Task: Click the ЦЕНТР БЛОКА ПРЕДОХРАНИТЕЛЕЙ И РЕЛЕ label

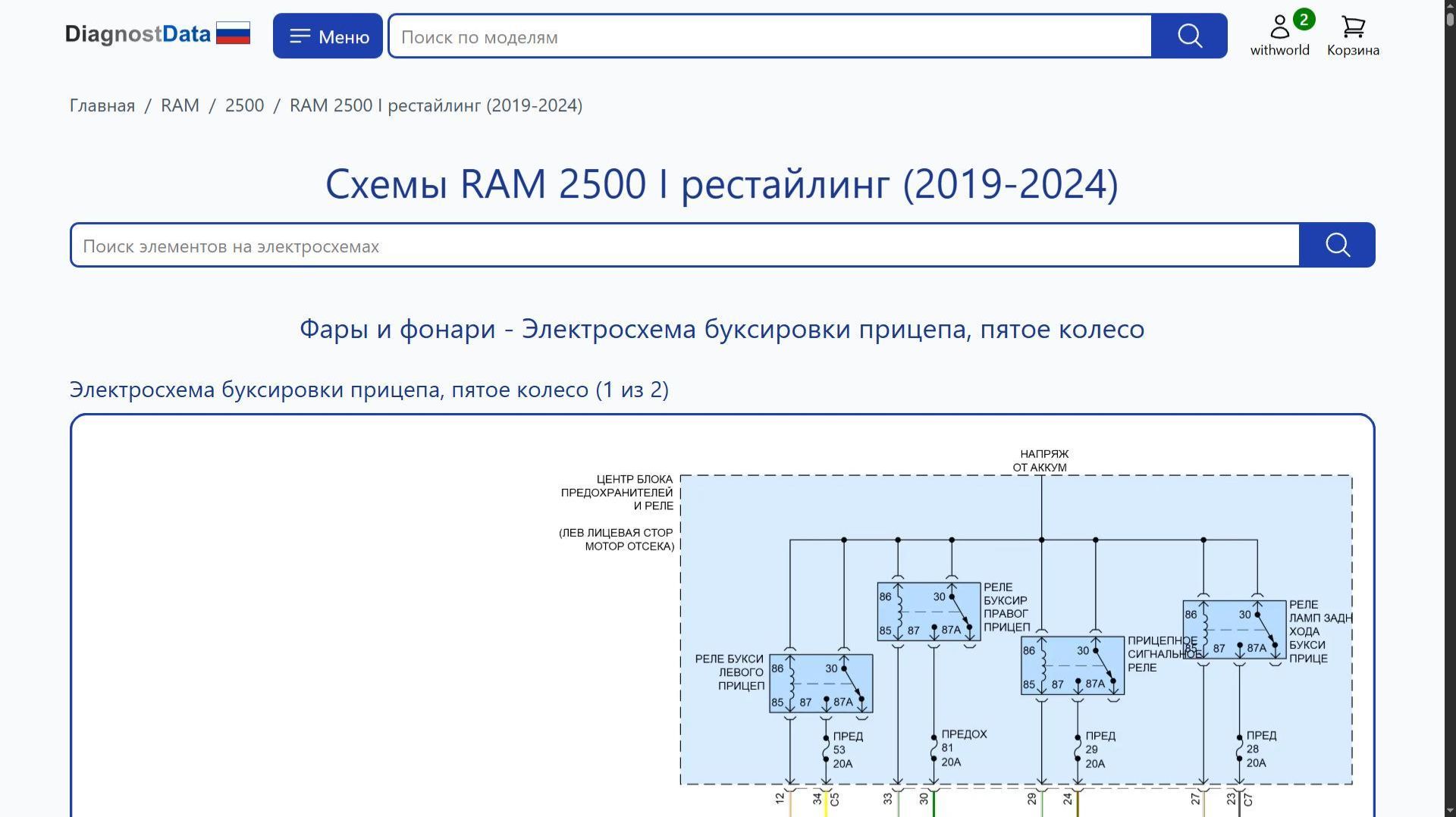Action: coord(617,493)
